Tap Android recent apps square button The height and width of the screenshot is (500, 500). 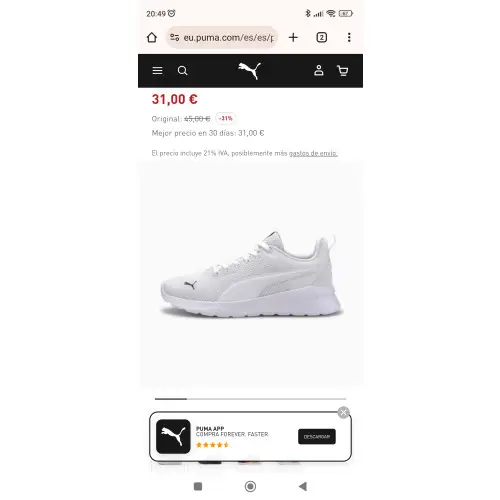198,486
